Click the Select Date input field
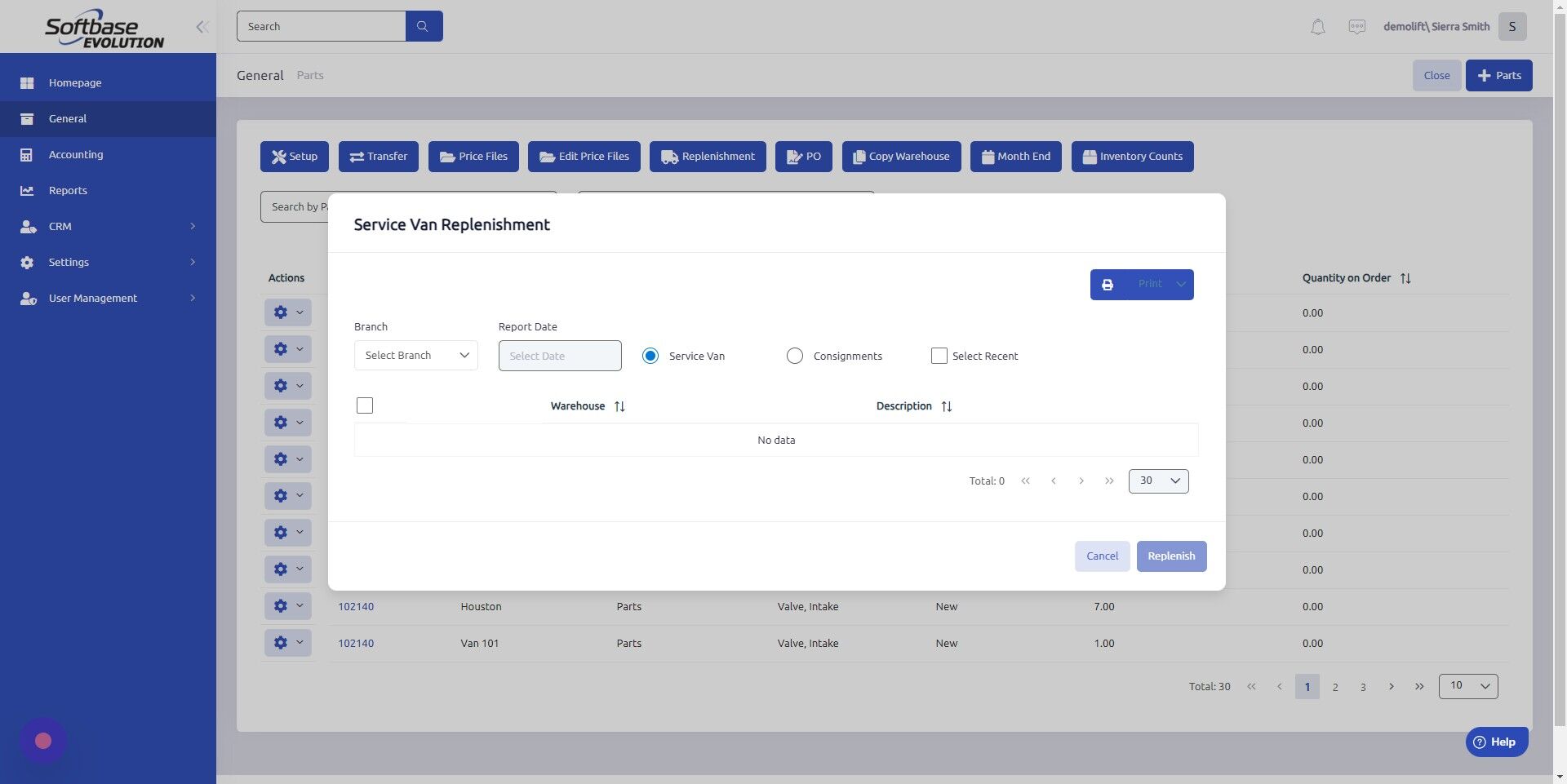This screenshot has width=1567, height=784. (559, 355)
